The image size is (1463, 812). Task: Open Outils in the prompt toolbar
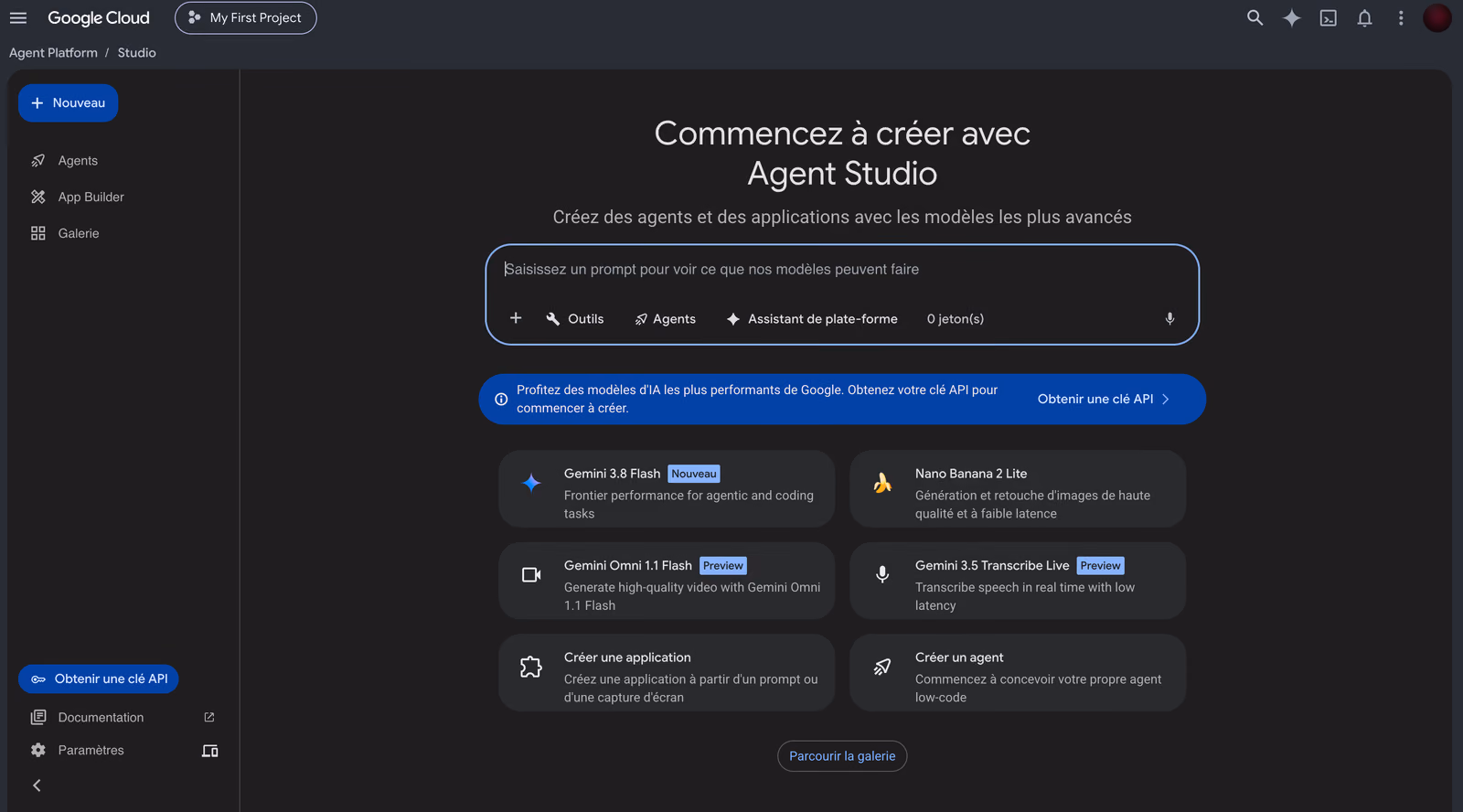(x=575, y=319)
